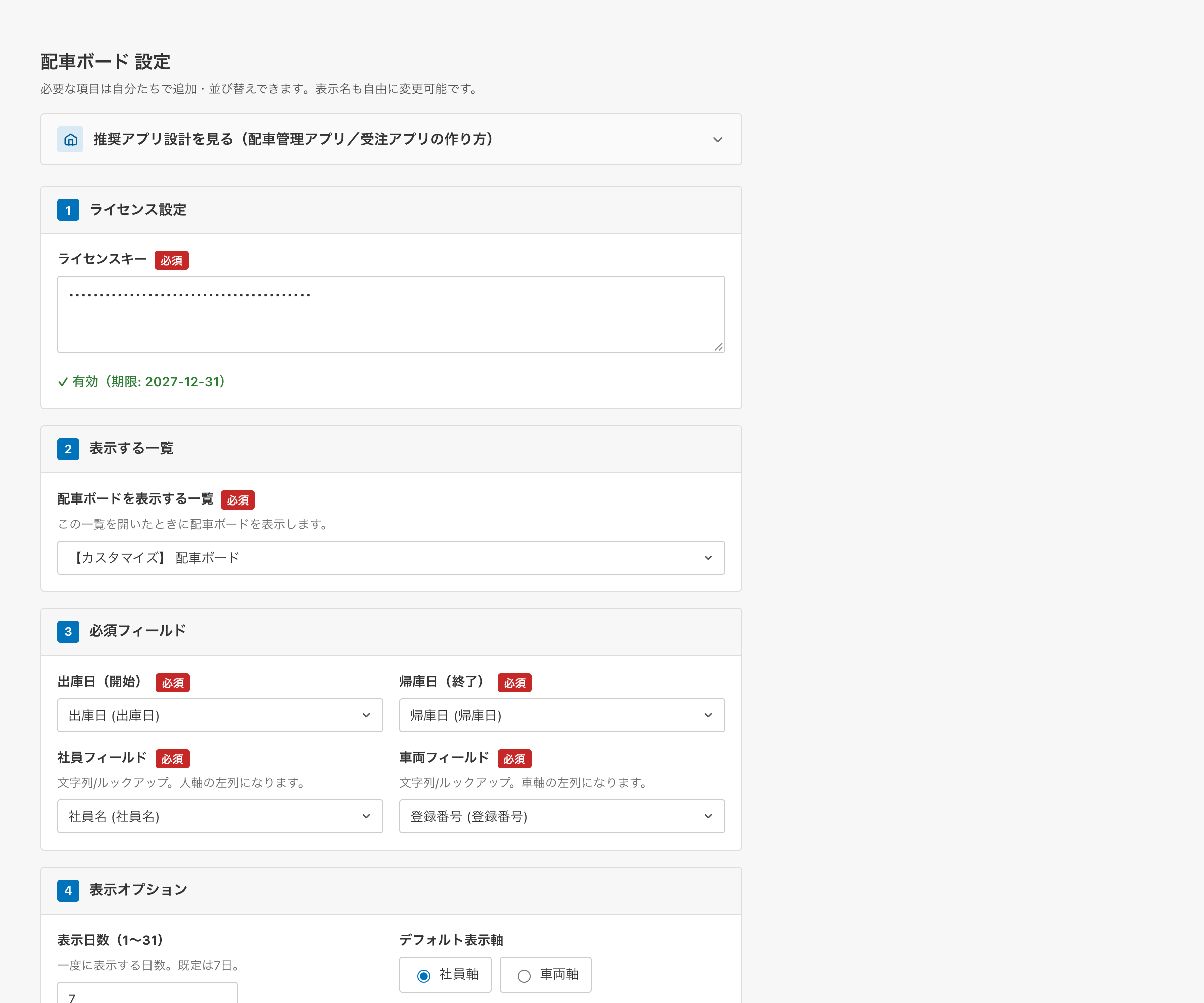
Task: Click the 表示オプション section heading
Action: 138,890
